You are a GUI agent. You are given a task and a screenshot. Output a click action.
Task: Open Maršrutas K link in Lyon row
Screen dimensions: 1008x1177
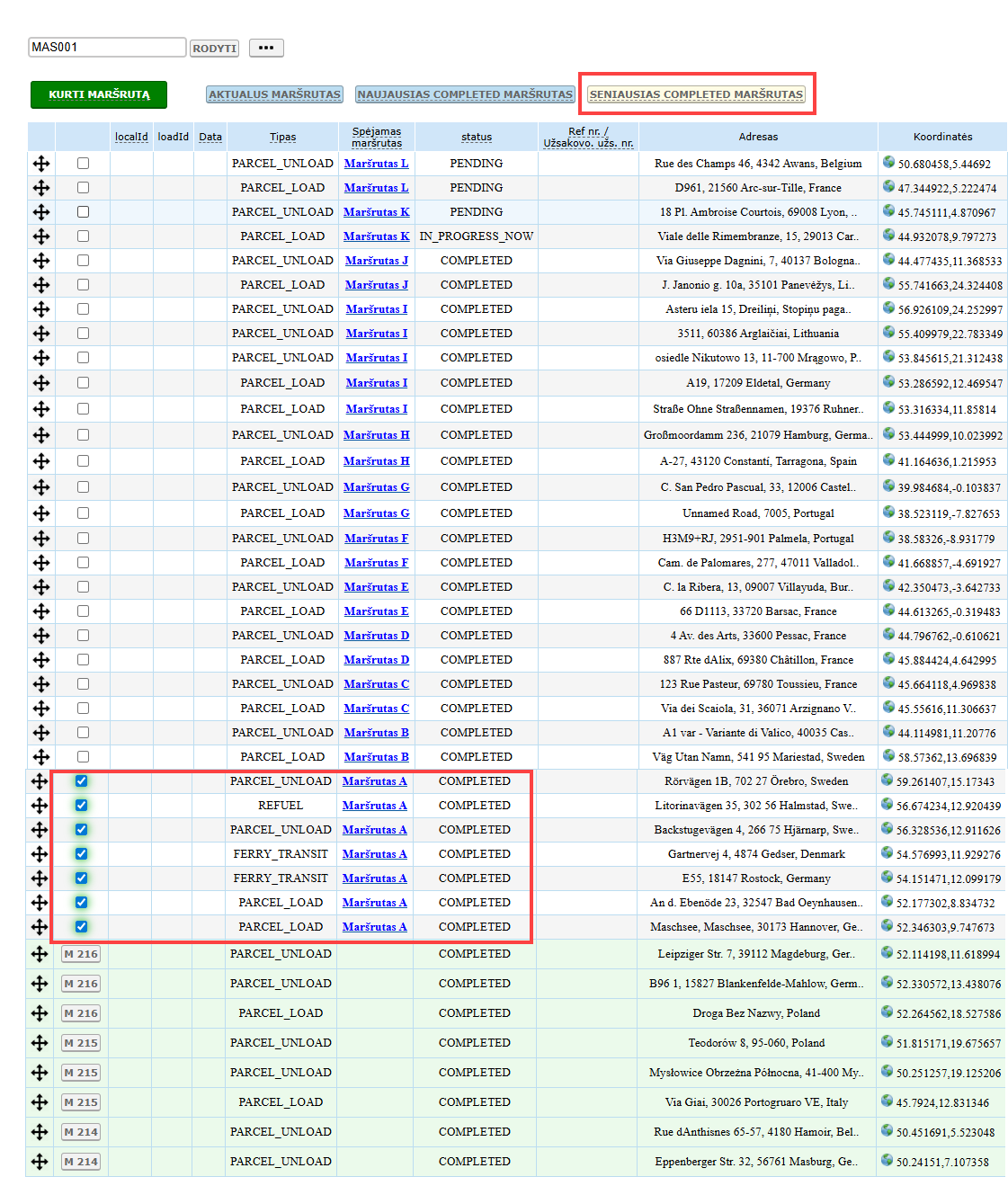pyautogui.click(x=376, y=212)
